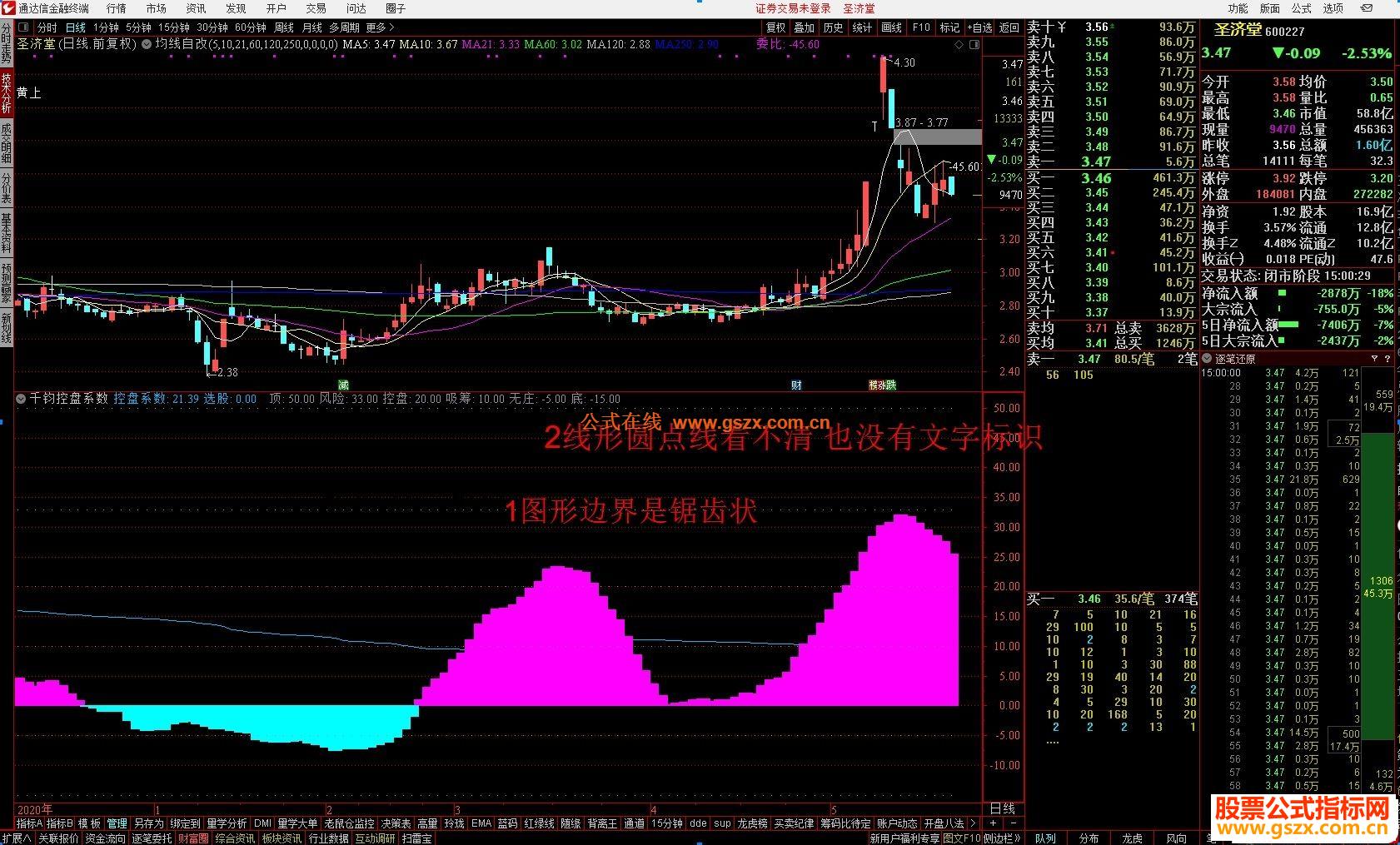Zoom out with the minus button

point(1014,823)
